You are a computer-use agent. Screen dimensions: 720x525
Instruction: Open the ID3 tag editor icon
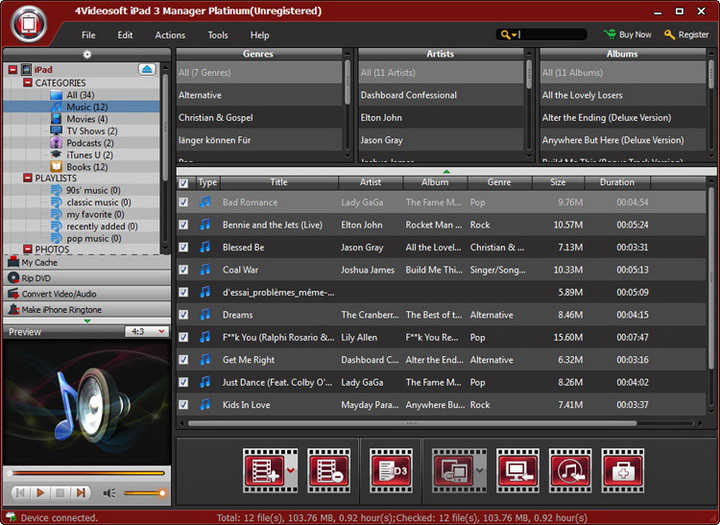pos(391,470)
